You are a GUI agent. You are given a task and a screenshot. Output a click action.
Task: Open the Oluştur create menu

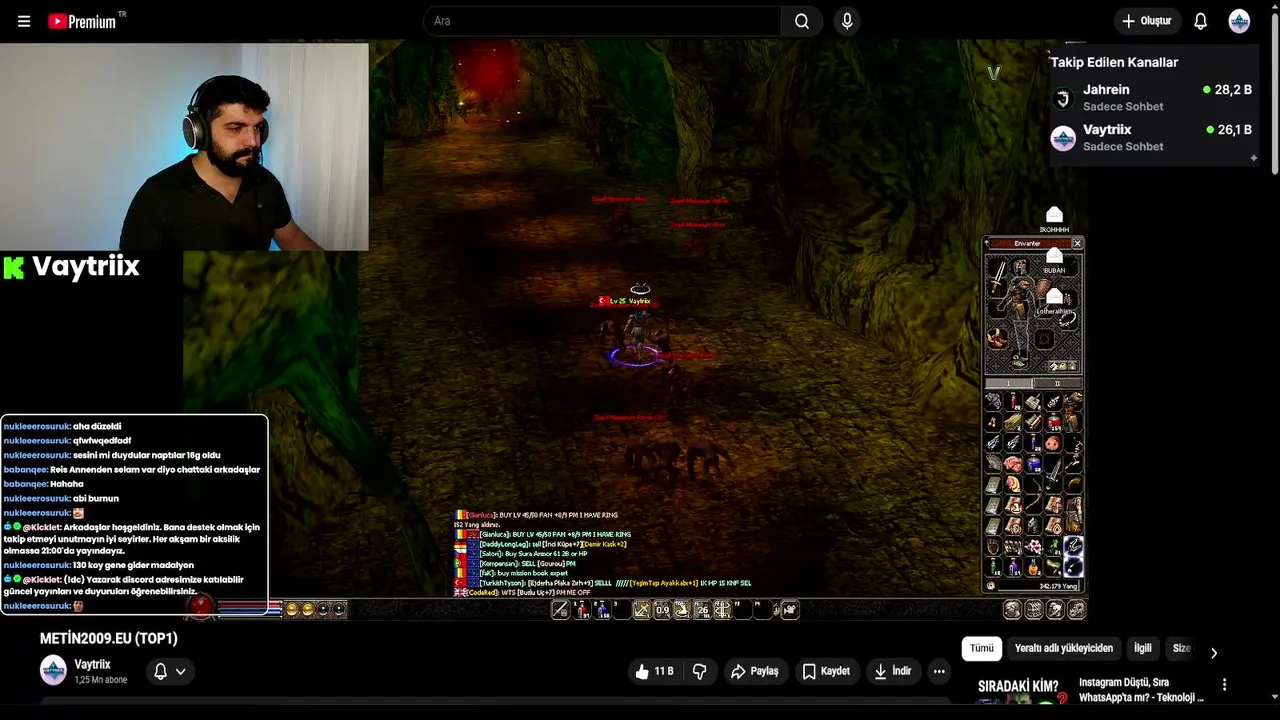(x=1147, y=21)
